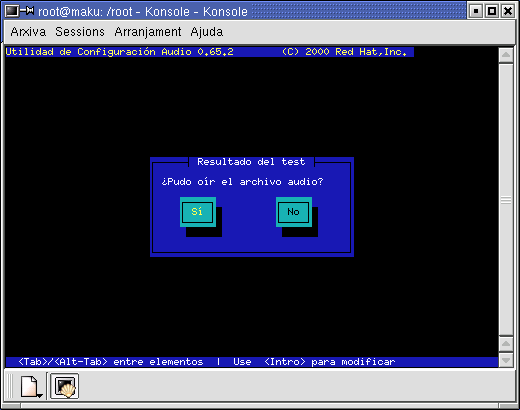The image size is (520, 410).
Task: Open the new session dropdown arrow
Action: point(40,396)
